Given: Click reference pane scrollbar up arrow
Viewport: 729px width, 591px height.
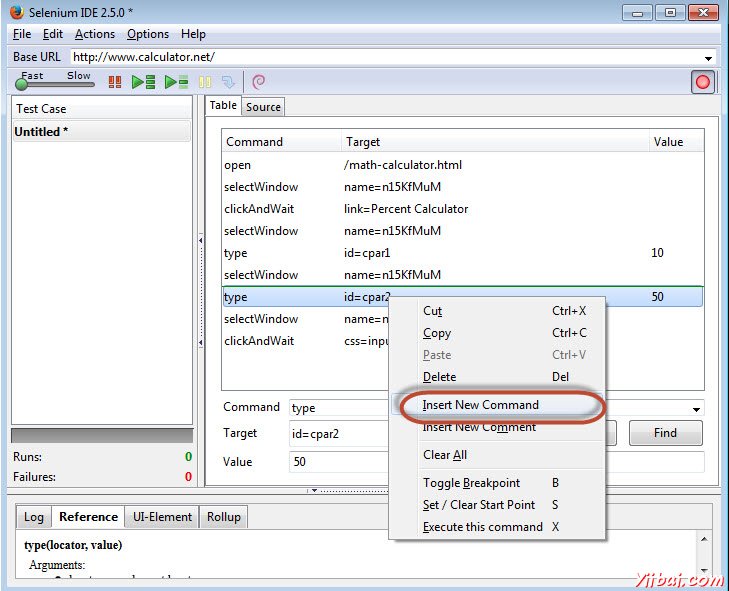Looking at the screenshot, I should [704, 539].
